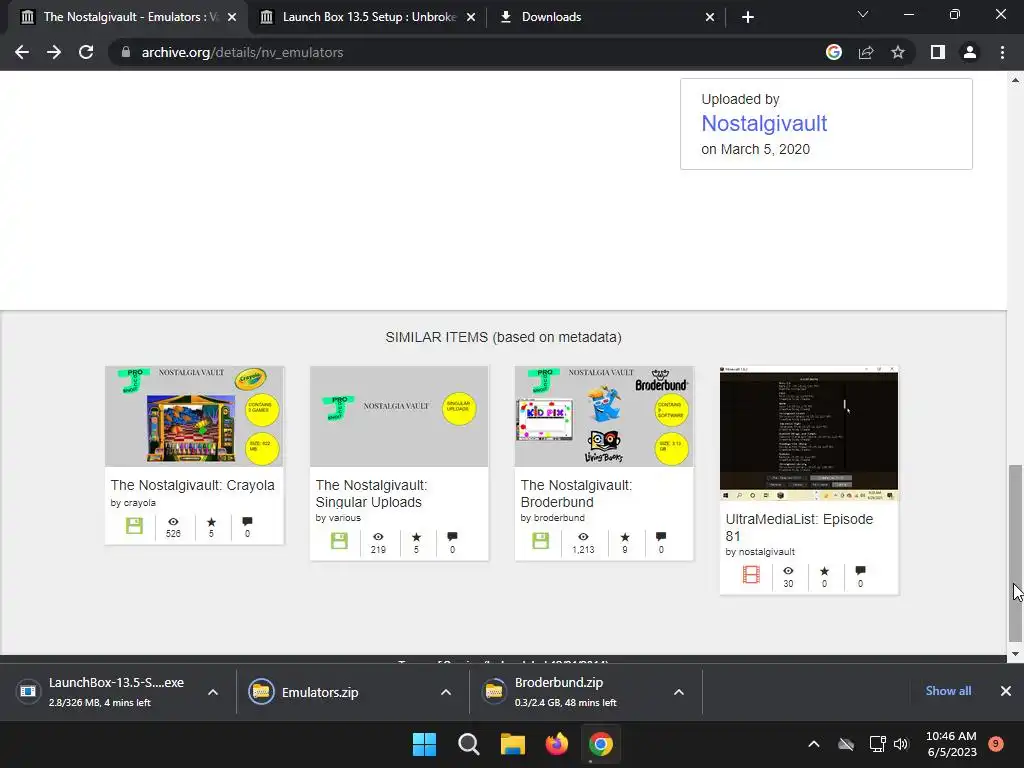
Task: Click the views eye icon on Crayola card
Action: pos(173,522)
